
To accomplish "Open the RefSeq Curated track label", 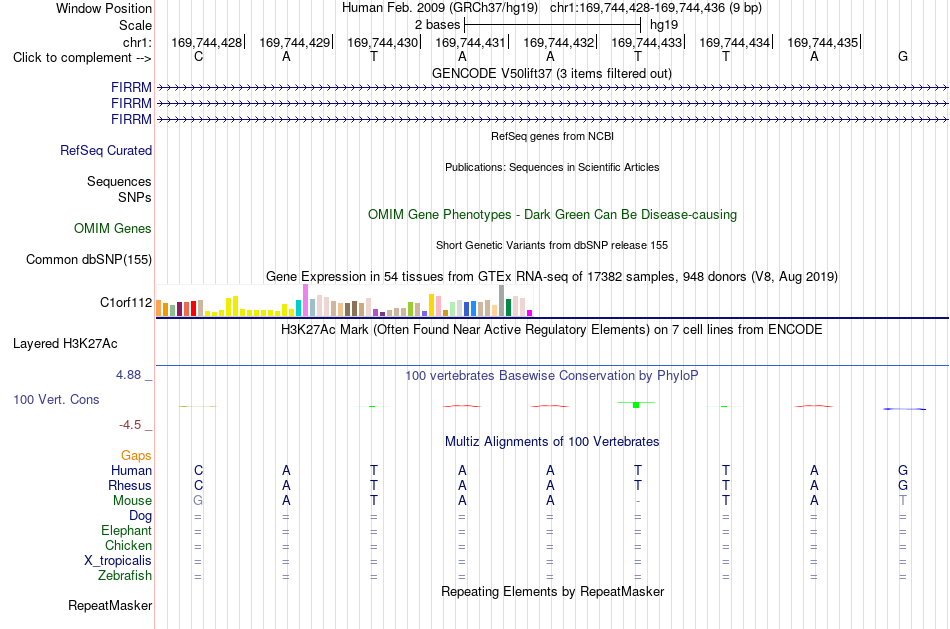I will point(106,150).
